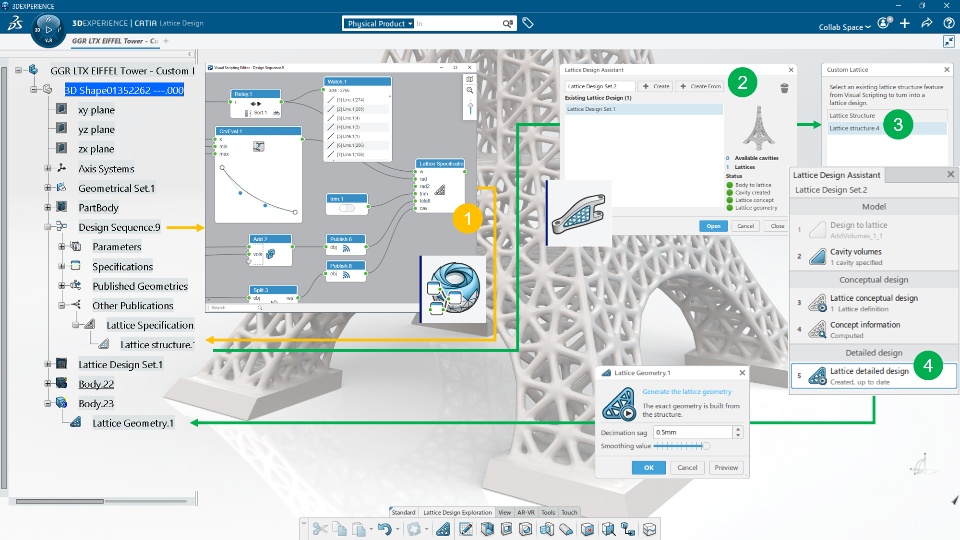Image resolution: width=960 pixels, height=540 pixels.
Task: Click the Copy icon in bottom toolbar
Action: coord(339,529)
